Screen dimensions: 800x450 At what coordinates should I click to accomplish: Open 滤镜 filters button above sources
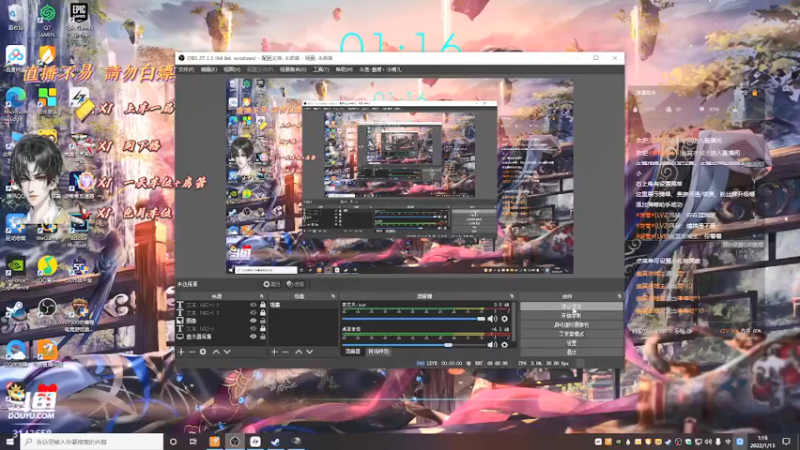pos(295,284)
